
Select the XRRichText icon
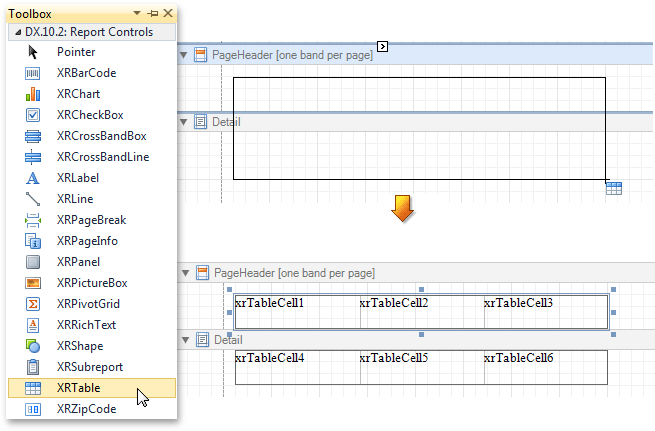pyautogui.click(x=33, y=325)
